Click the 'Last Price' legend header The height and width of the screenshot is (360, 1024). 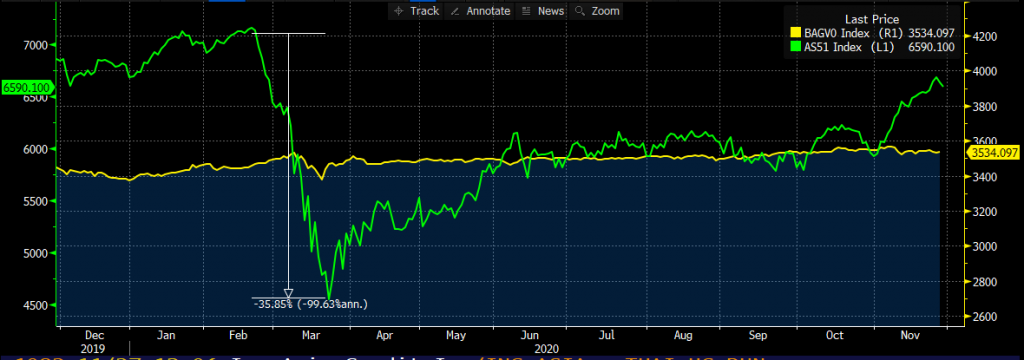pos(872,20)
